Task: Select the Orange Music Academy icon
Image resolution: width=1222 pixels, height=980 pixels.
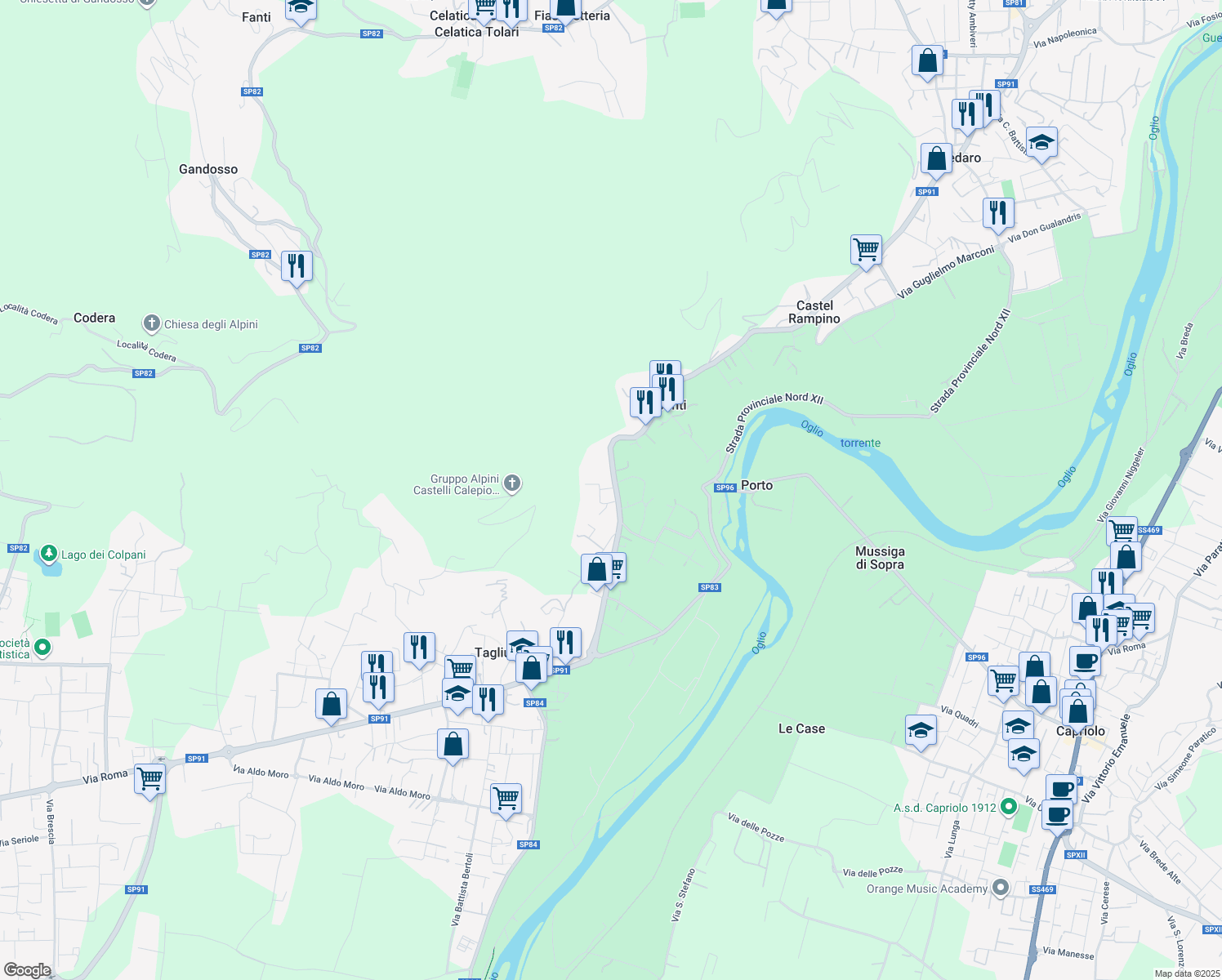Action: pos(999,888)
